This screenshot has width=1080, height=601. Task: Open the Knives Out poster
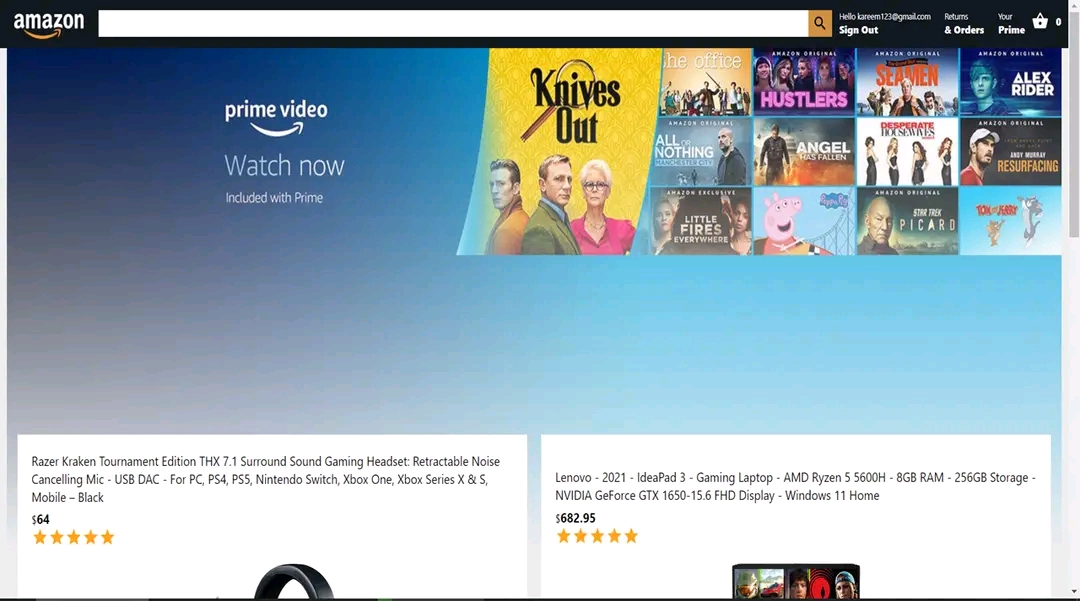(x=559, y=151)
